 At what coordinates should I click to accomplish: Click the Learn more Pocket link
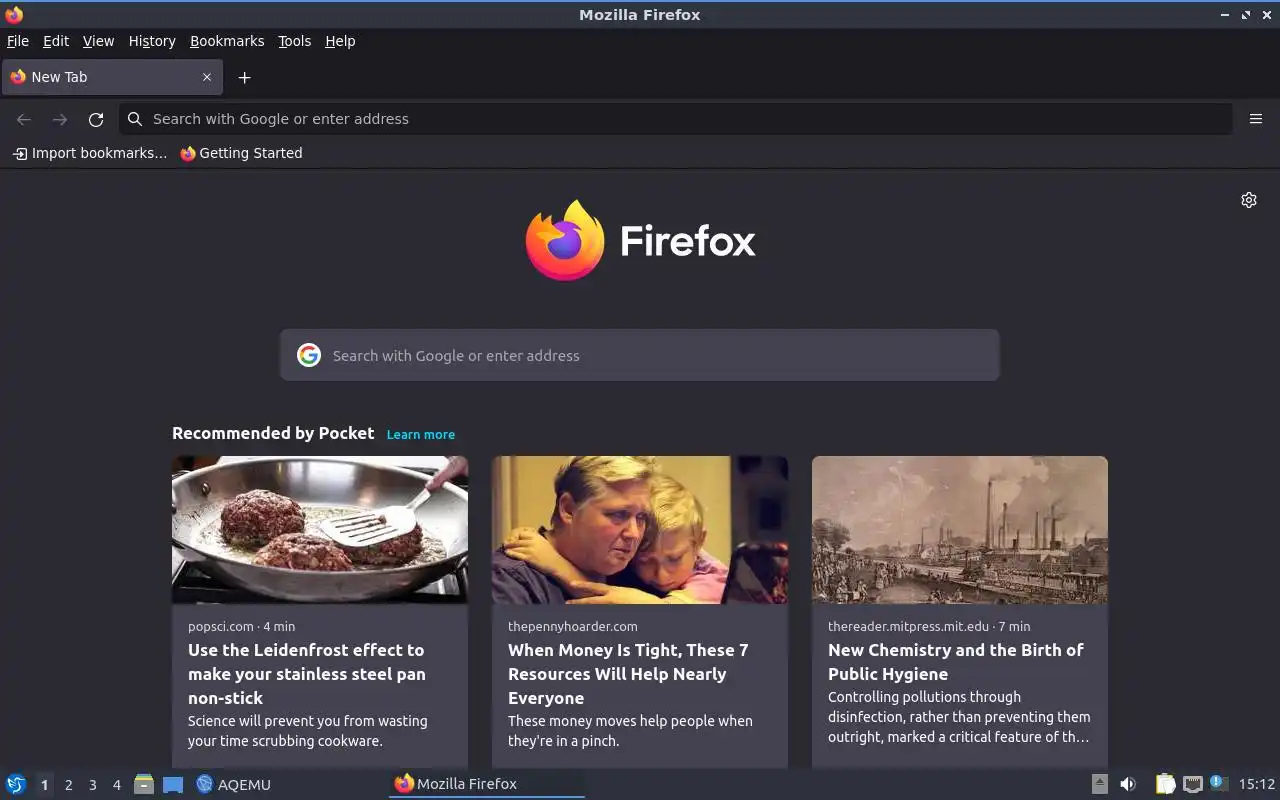[421, 434]
